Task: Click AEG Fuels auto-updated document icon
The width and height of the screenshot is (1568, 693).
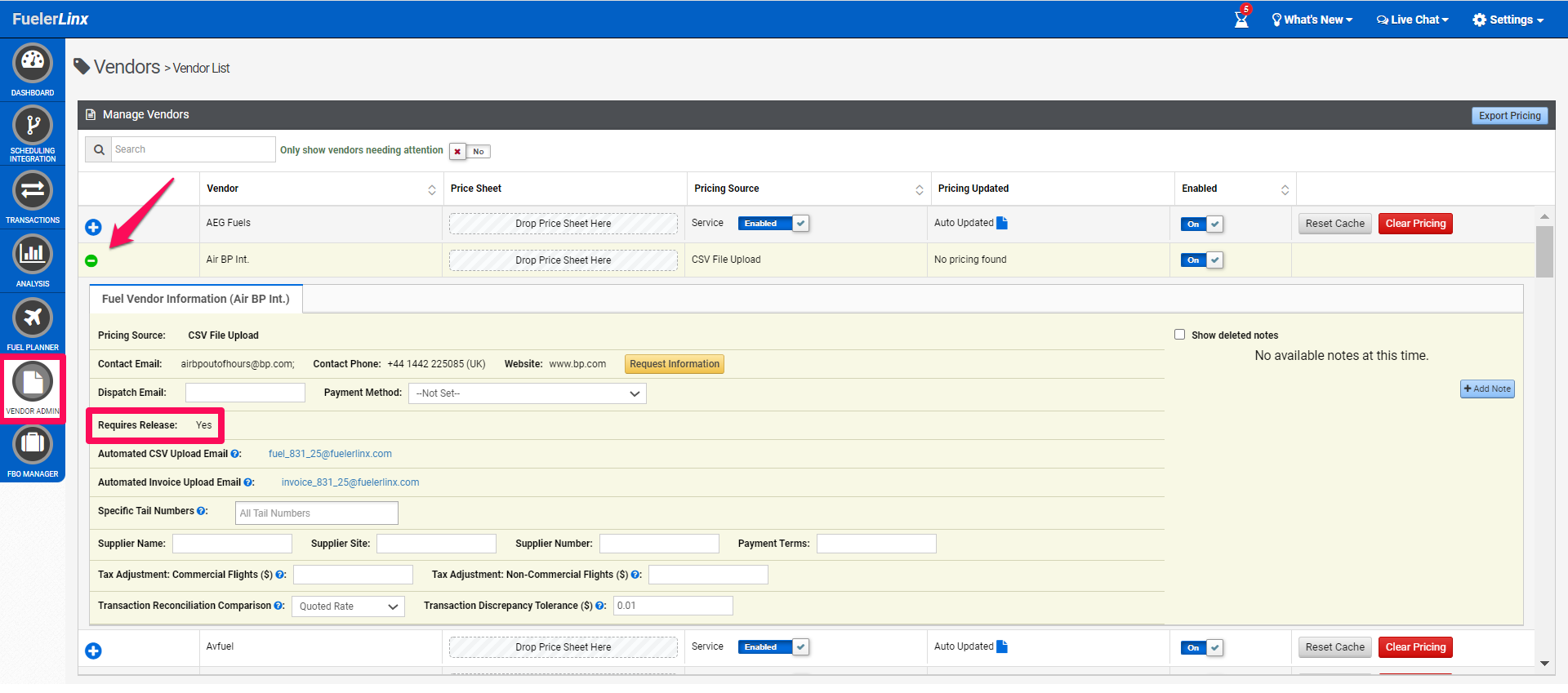Action: click(1002, 223)
